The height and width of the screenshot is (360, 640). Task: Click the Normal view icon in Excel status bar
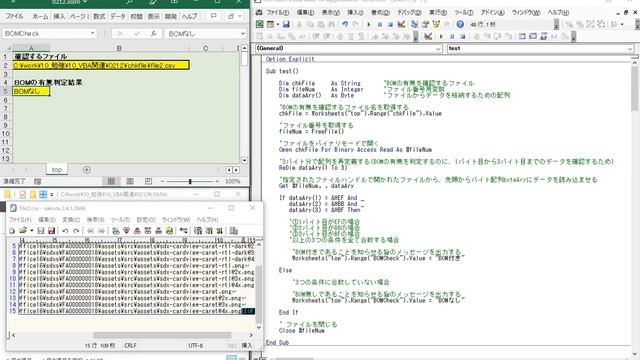(x=111, y=181)
